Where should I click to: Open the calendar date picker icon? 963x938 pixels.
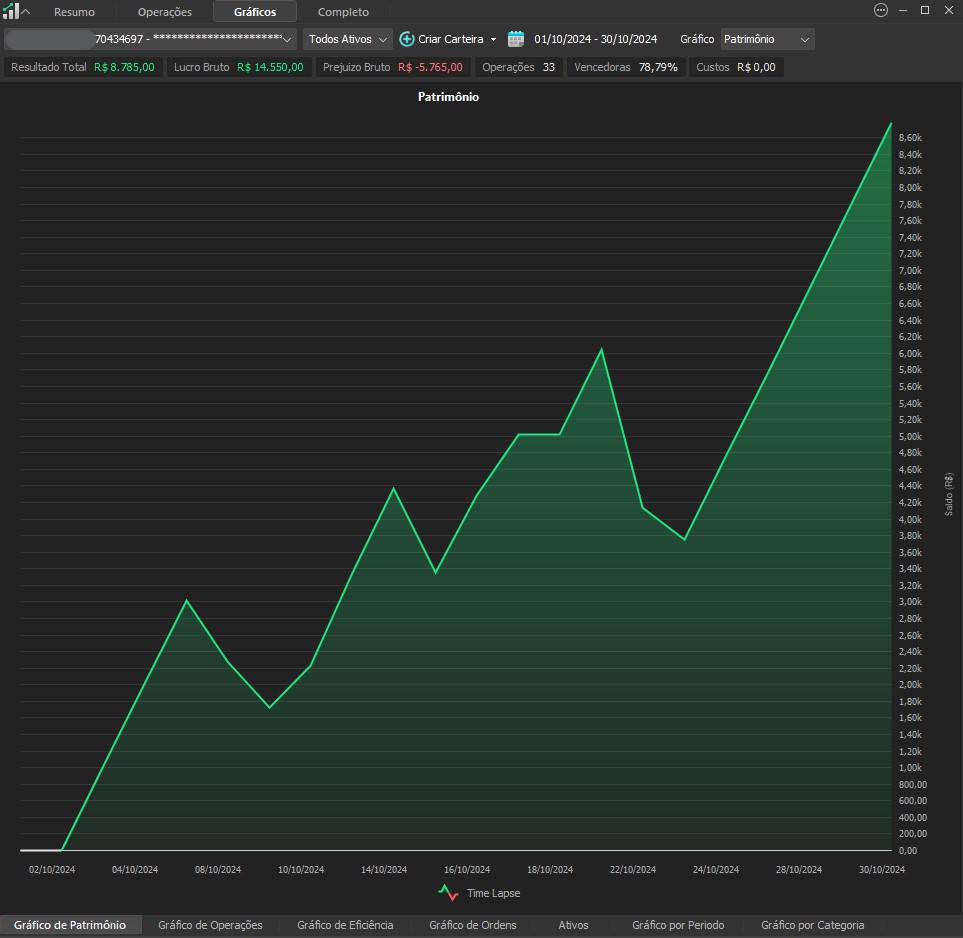(x=516, y=39)
